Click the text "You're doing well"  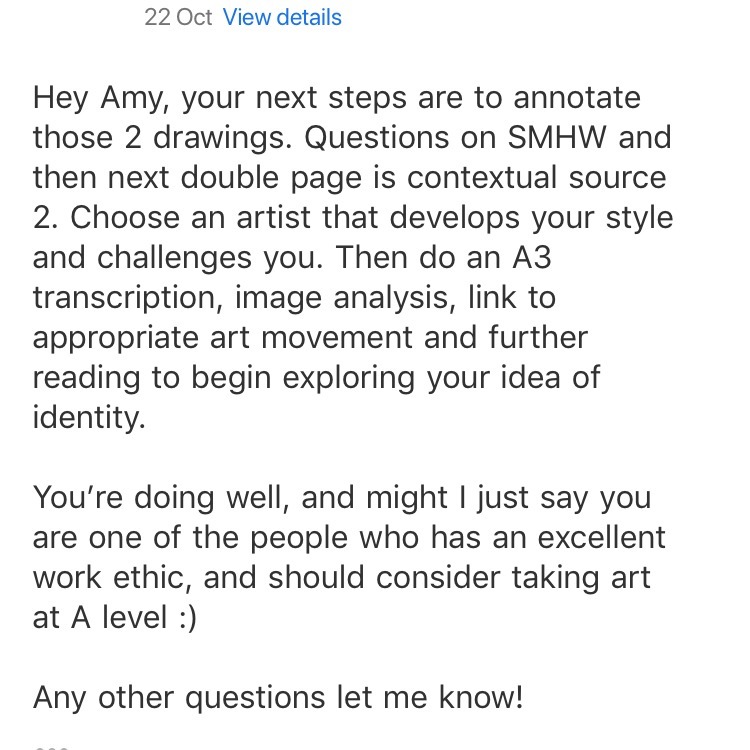[x=158, y=497]
